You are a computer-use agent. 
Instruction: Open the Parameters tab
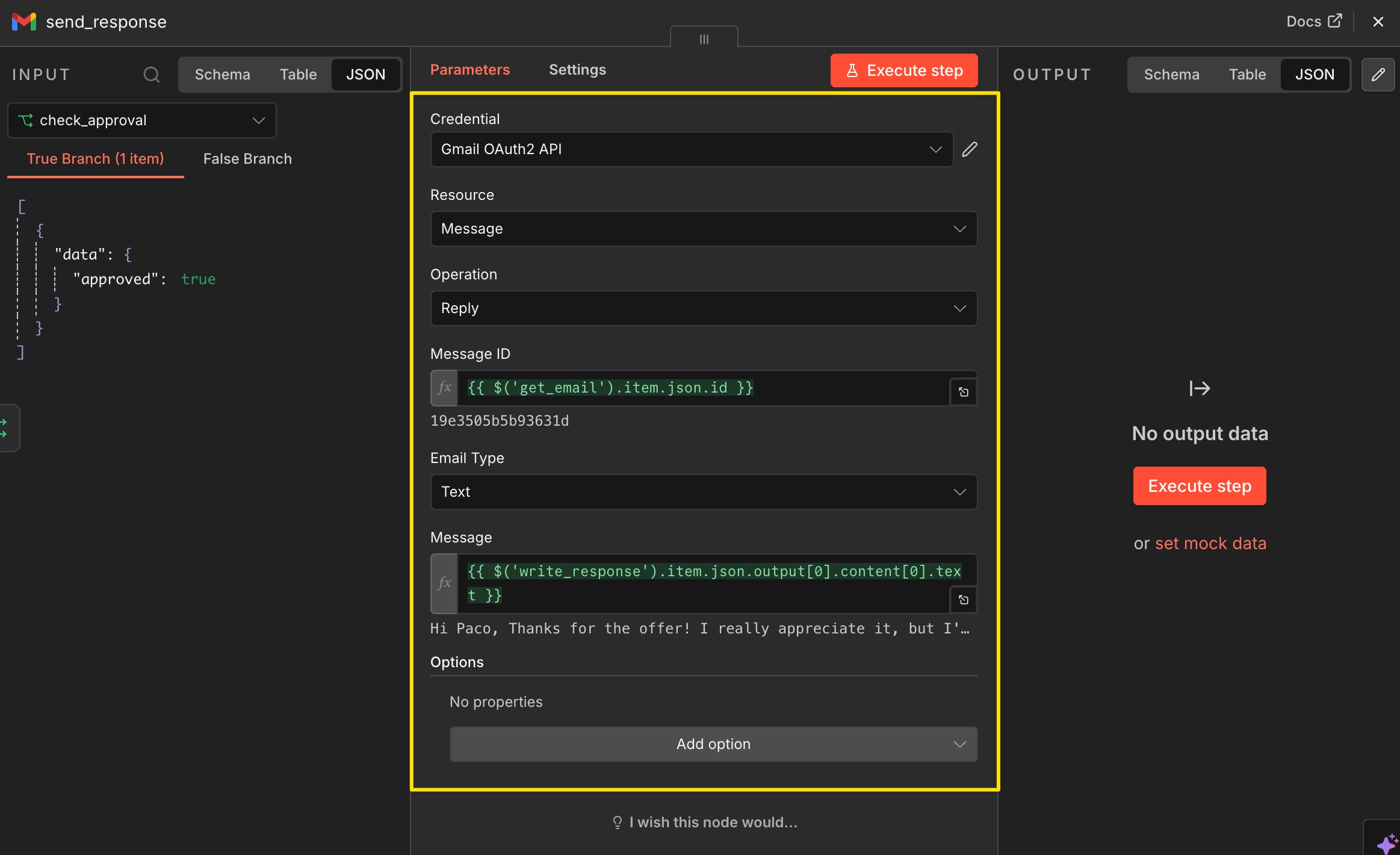(x=469, y=70)
